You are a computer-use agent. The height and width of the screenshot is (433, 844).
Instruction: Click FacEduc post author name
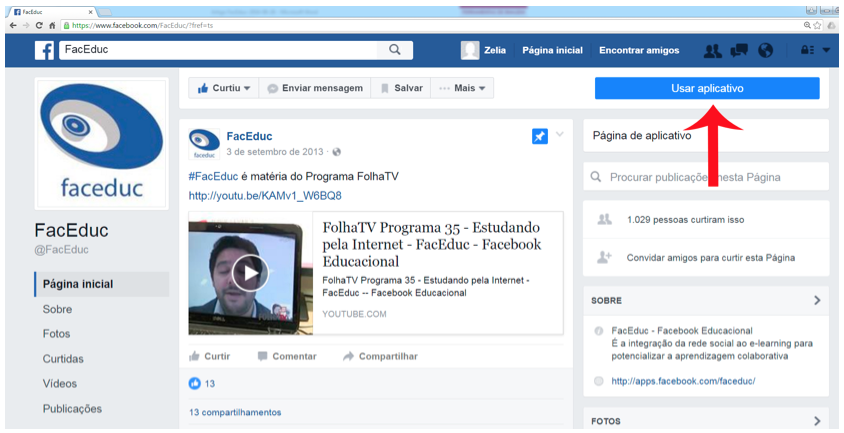coord(249,136)
